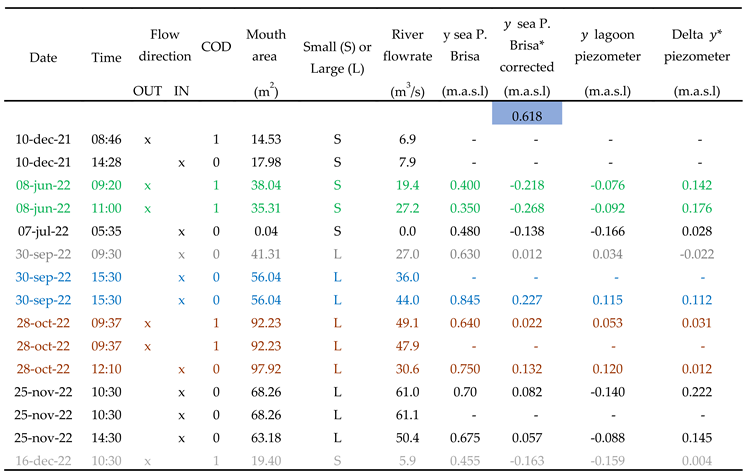Click the 08:46 time cell
The width and height of the screenshot is (745, 474).
tap(105, 139)
